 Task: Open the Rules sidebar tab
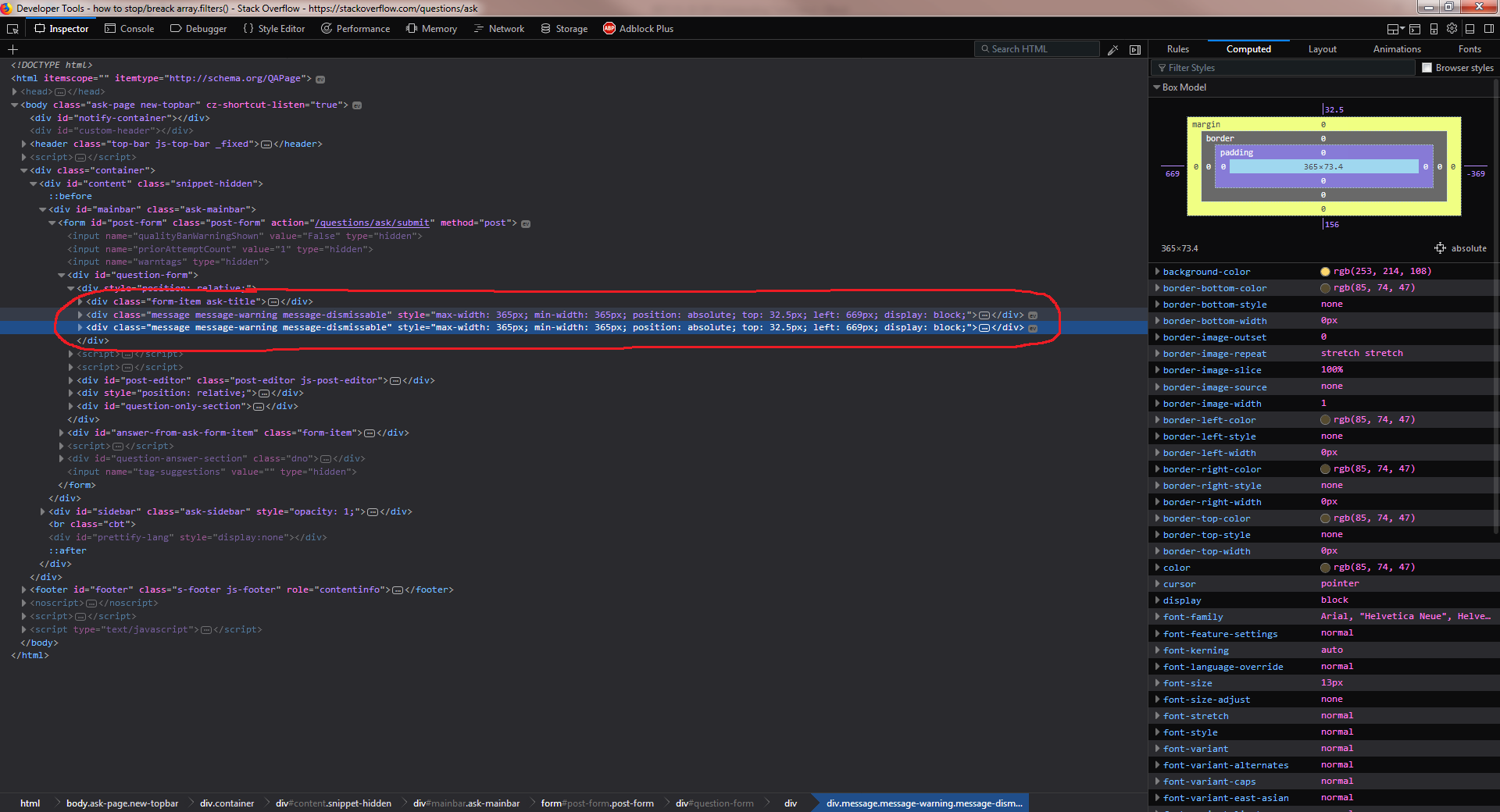click(x=1177, y=49)
